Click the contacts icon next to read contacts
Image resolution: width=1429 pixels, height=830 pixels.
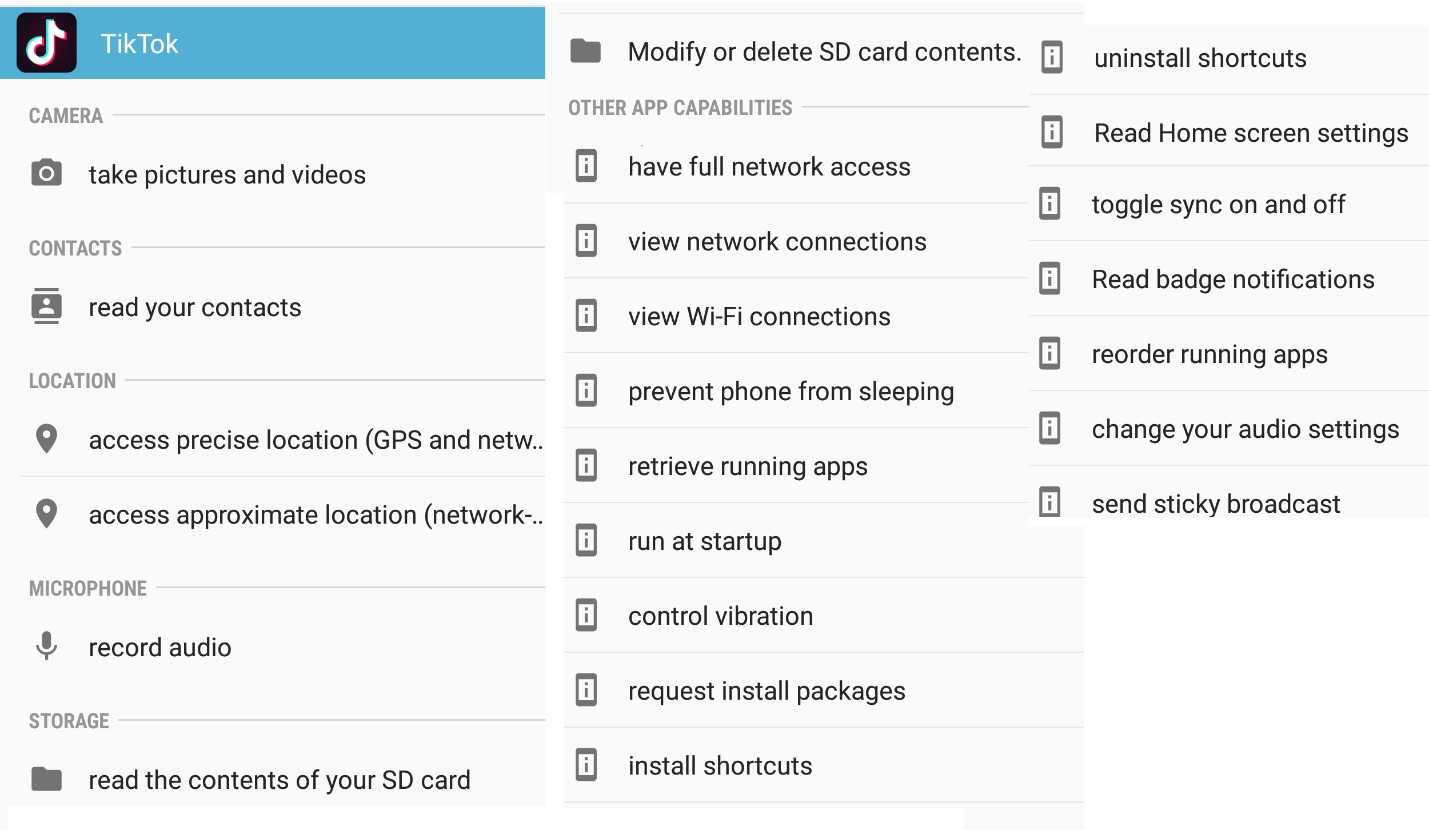(46, 306)
